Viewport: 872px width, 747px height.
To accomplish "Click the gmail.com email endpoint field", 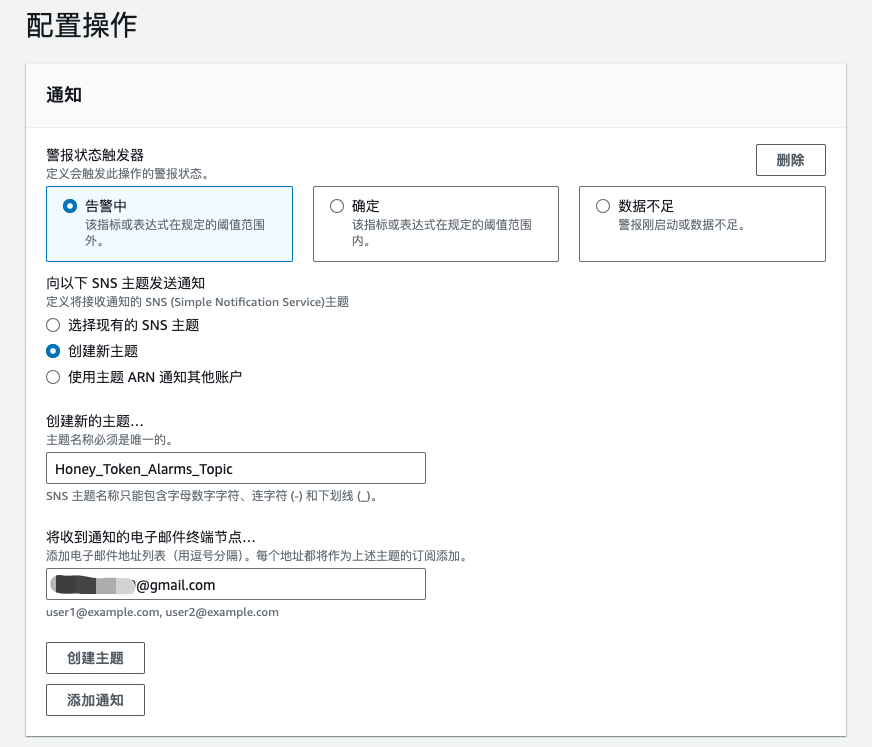I will (236, 584).
